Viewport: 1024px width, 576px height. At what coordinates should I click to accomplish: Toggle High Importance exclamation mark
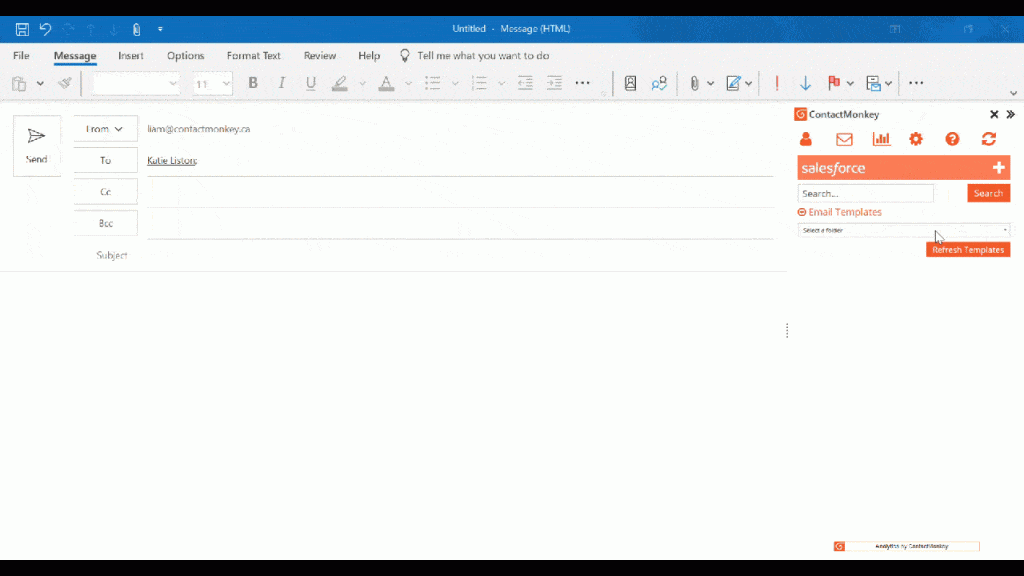776,83
